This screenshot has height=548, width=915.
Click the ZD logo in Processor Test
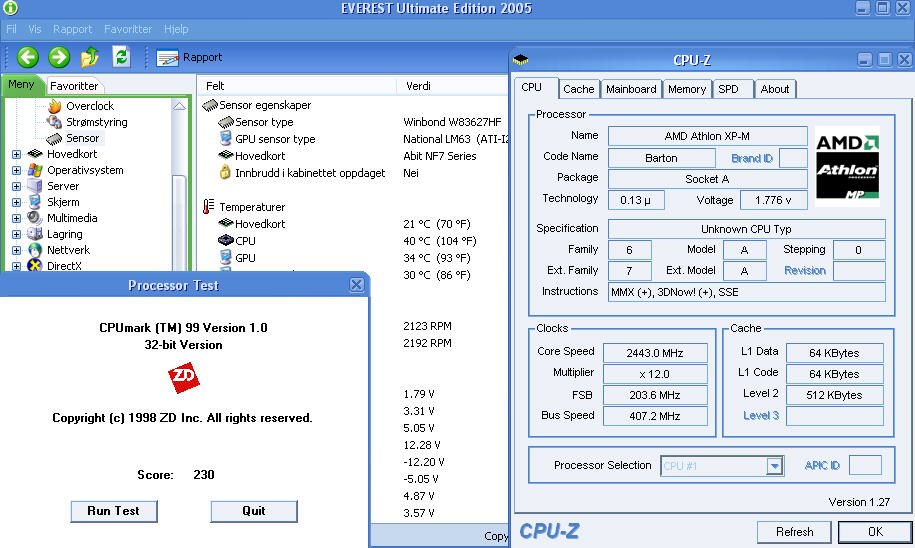[x=184, y=378]
